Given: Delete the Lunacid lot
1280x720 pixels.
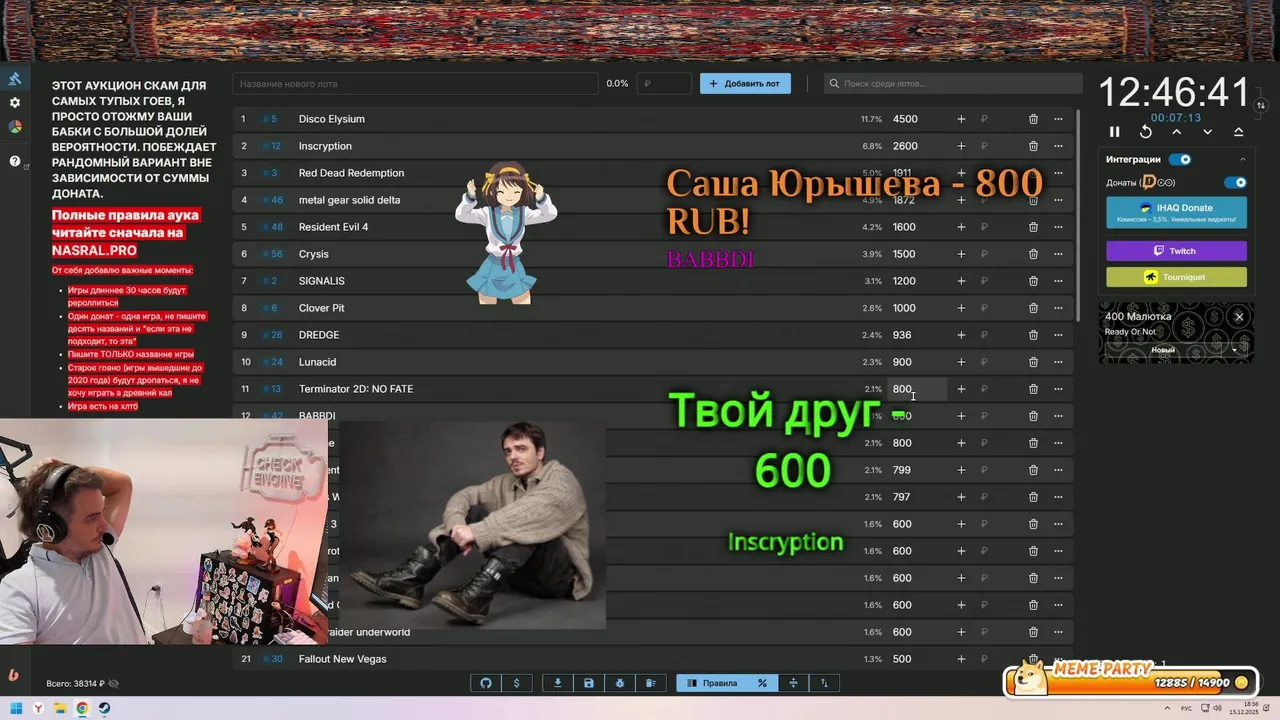Looking at the screenshot, I should [x=1033, y=362].
